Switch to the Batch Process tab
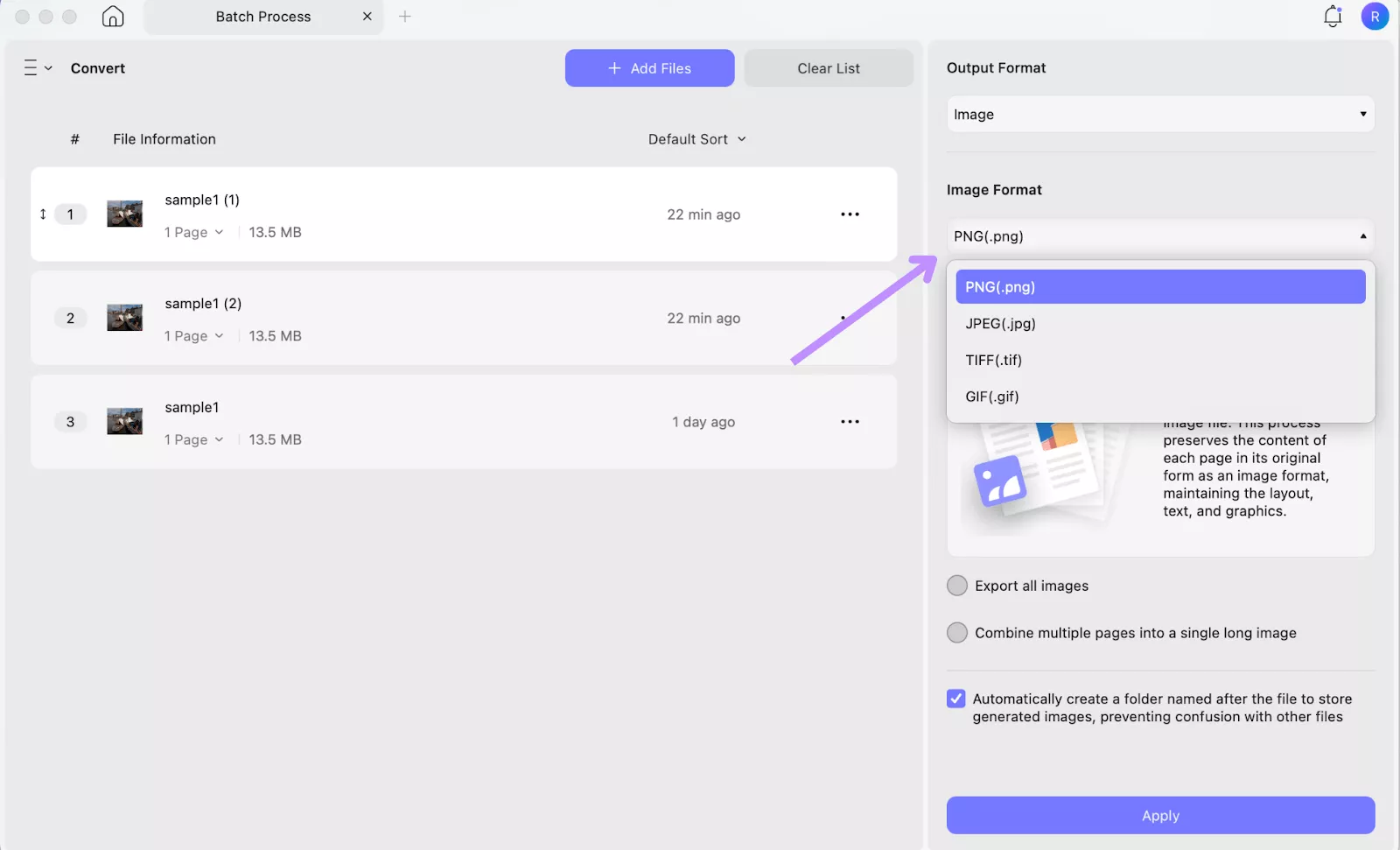1400x850 pixels. coord(262,16)
